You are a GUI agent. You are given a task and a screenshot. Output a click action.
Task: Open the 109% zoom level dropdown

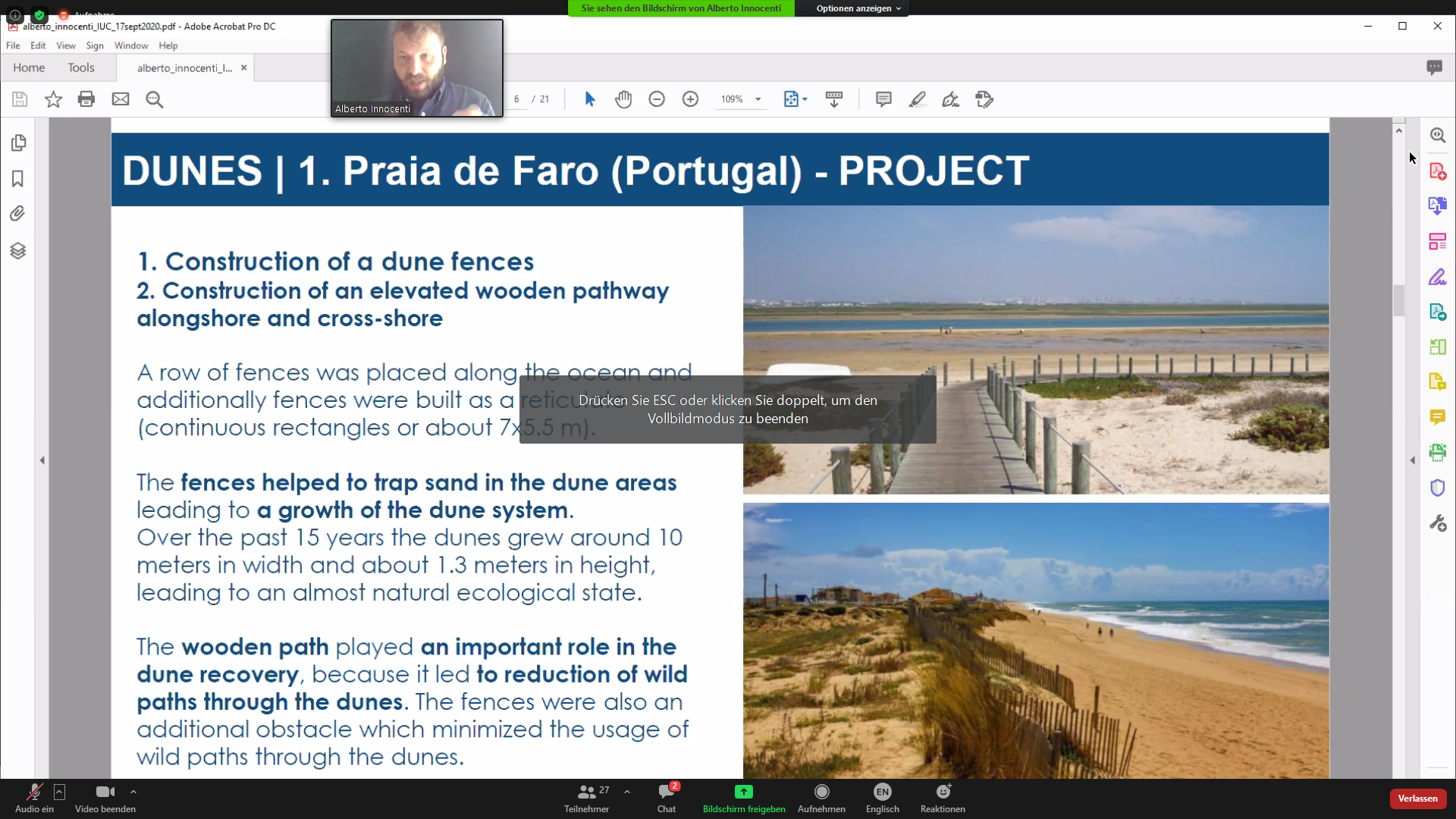(x=758, y=99)
